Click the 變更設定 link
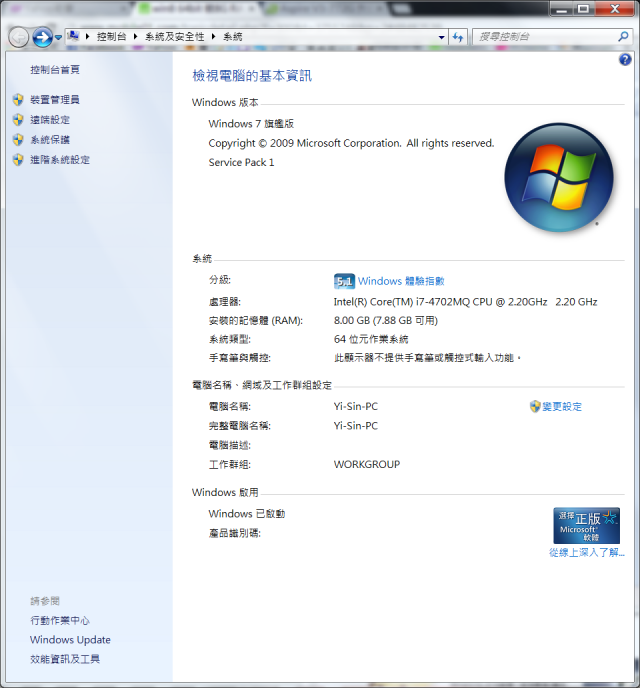Screen dimensions: 640x688 562,406
